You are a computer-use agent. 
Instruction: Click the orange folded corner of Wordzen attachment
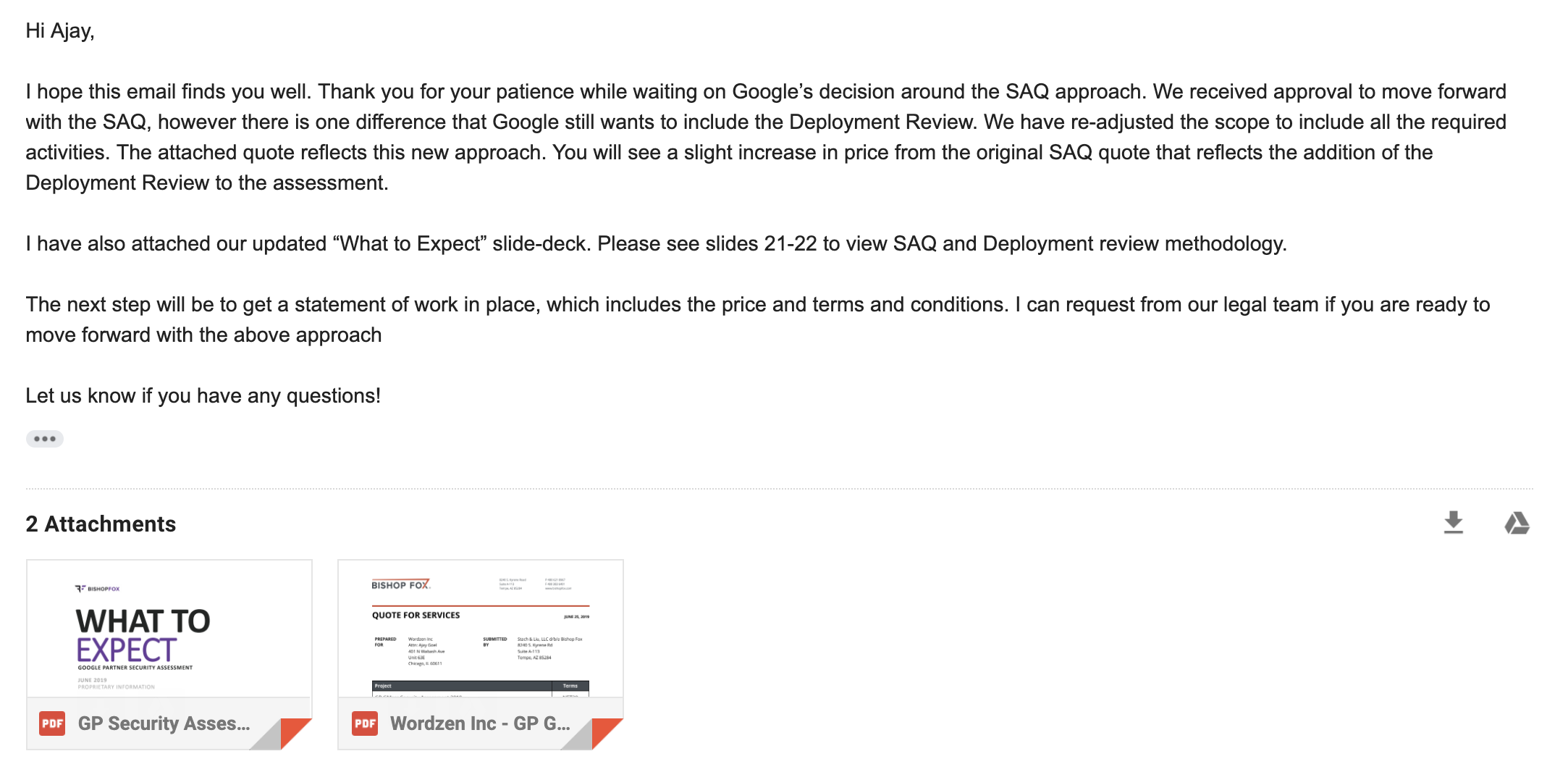(608, 733)
